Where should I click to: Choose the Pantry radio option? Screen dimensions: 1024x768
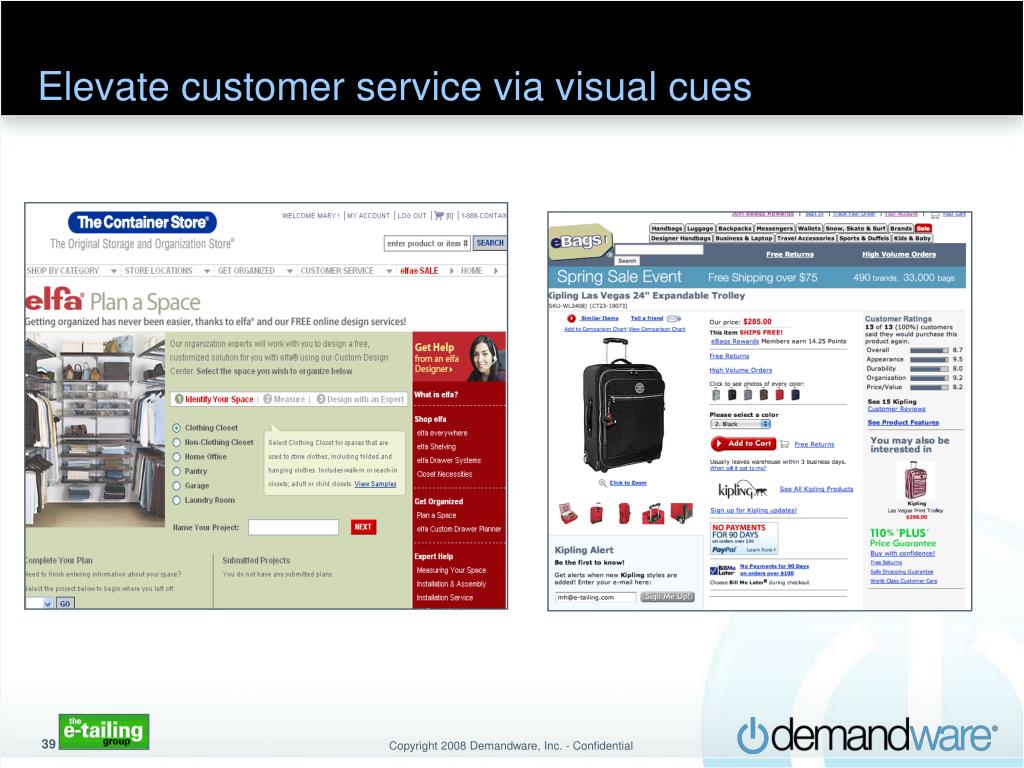coord(176,471)
